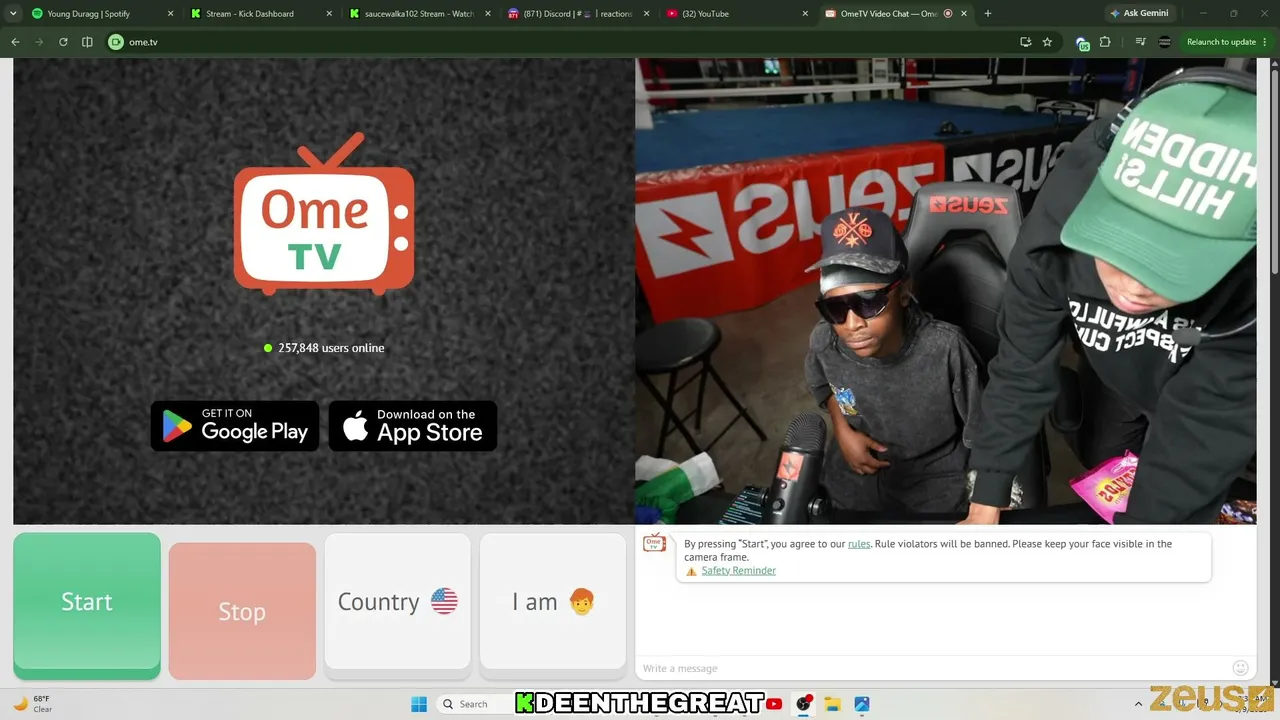
Task: Close the OmeTV Video Chat tab
Action: 964,14
